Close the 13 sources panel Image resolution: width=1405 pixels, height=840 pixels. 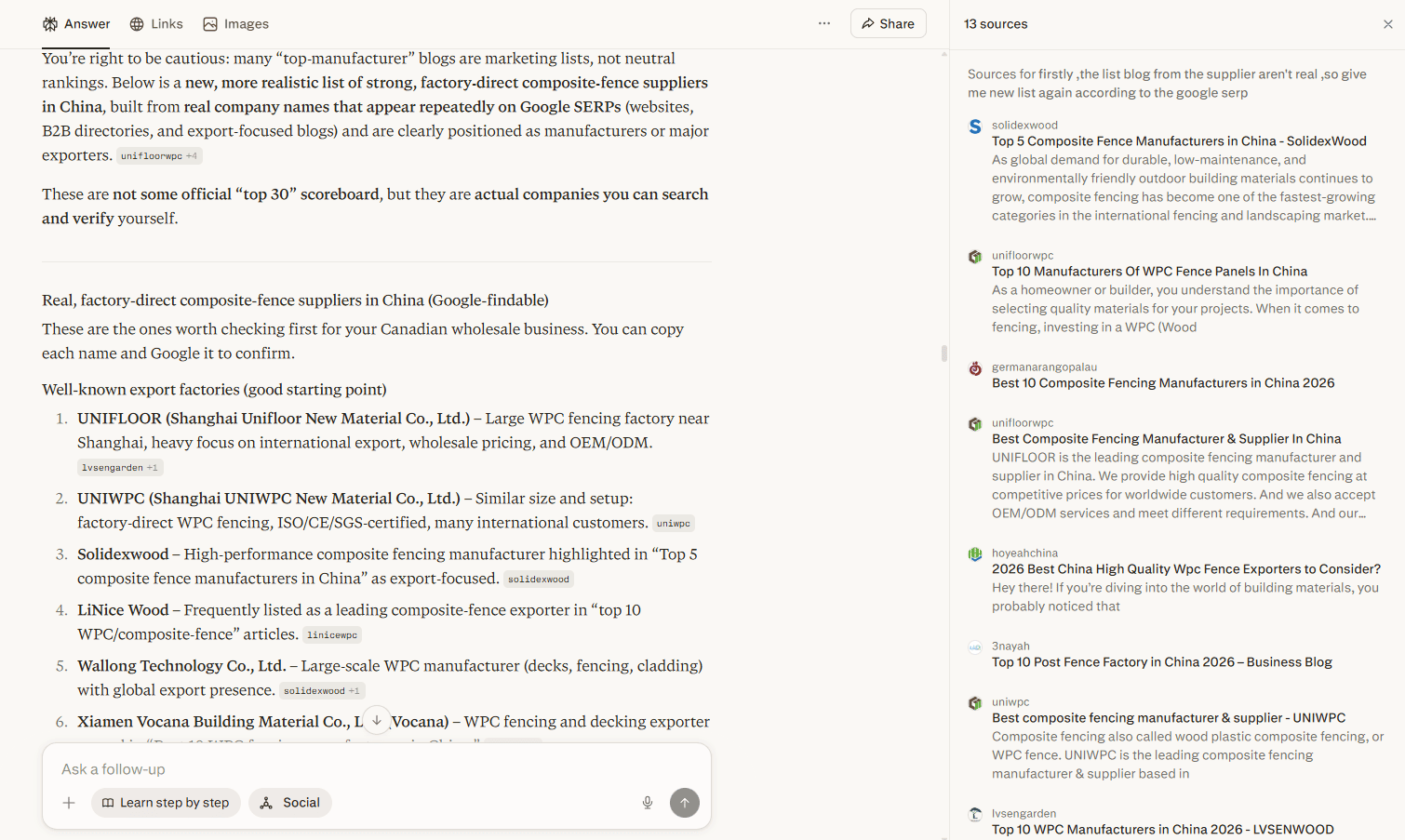(1387, 24)
